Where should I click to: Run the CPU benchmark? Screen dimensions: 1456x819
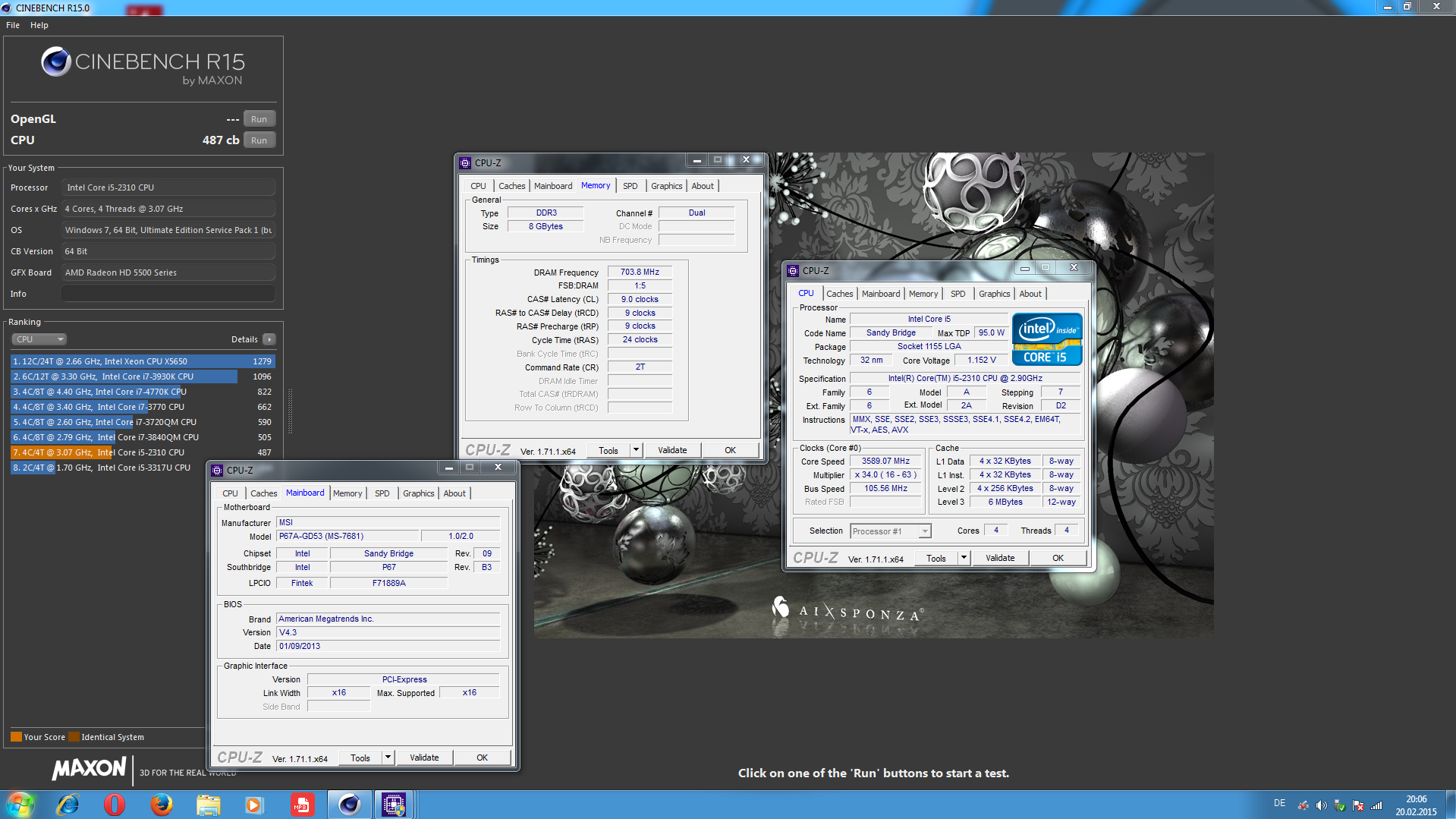pos(259,140)
